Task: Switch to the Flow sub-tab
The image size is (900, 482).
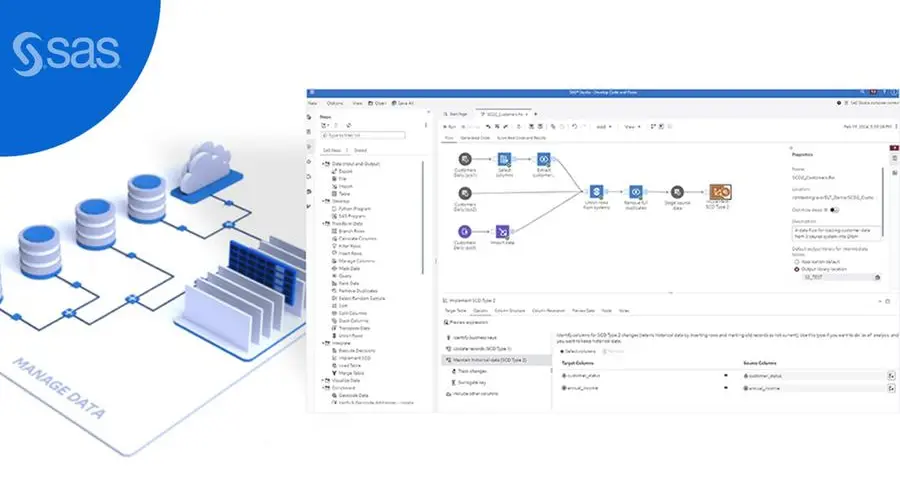Action: coord(449,138)
